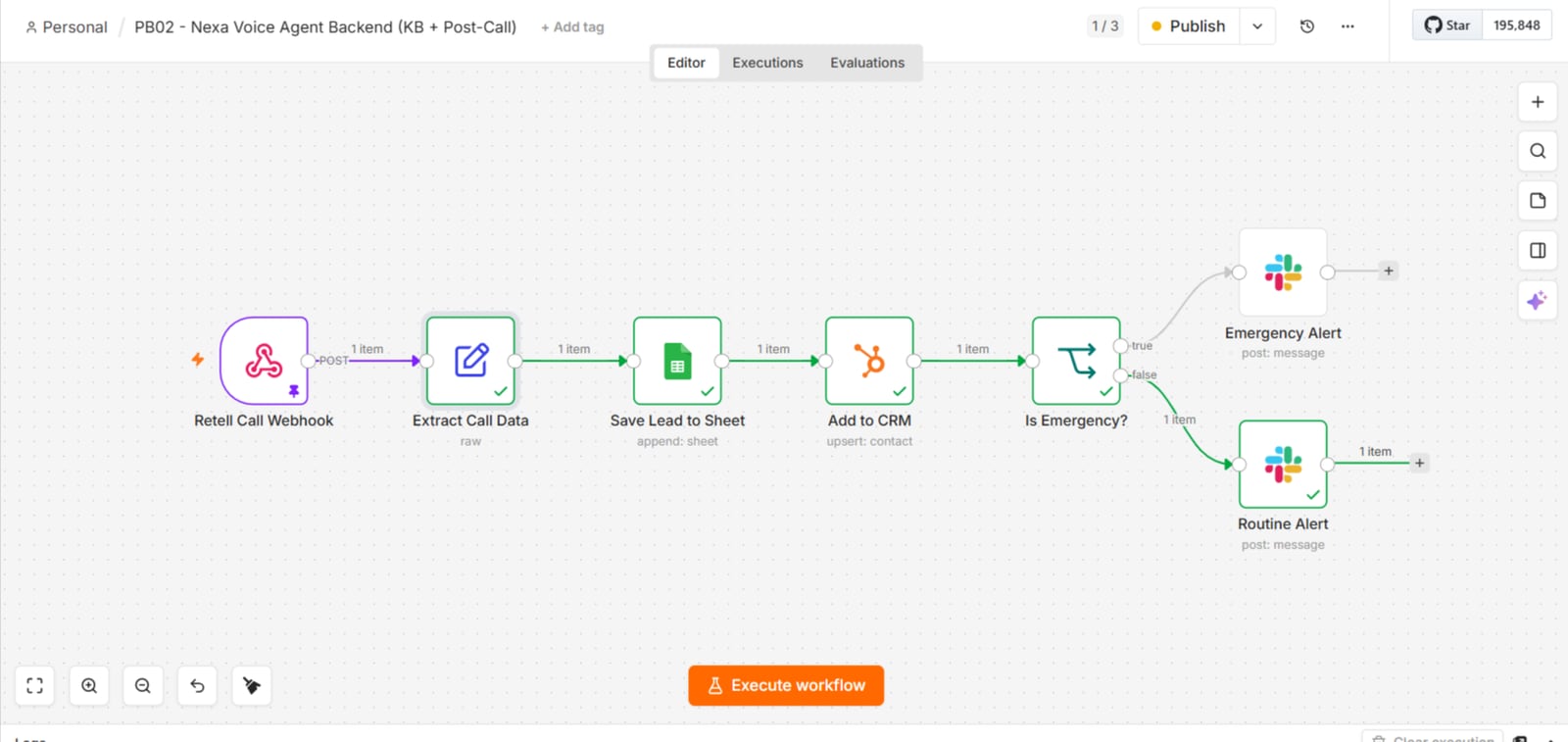Click the webhook trigger lightning bolt
The image size is (1568, 742).
pos(198,360)
